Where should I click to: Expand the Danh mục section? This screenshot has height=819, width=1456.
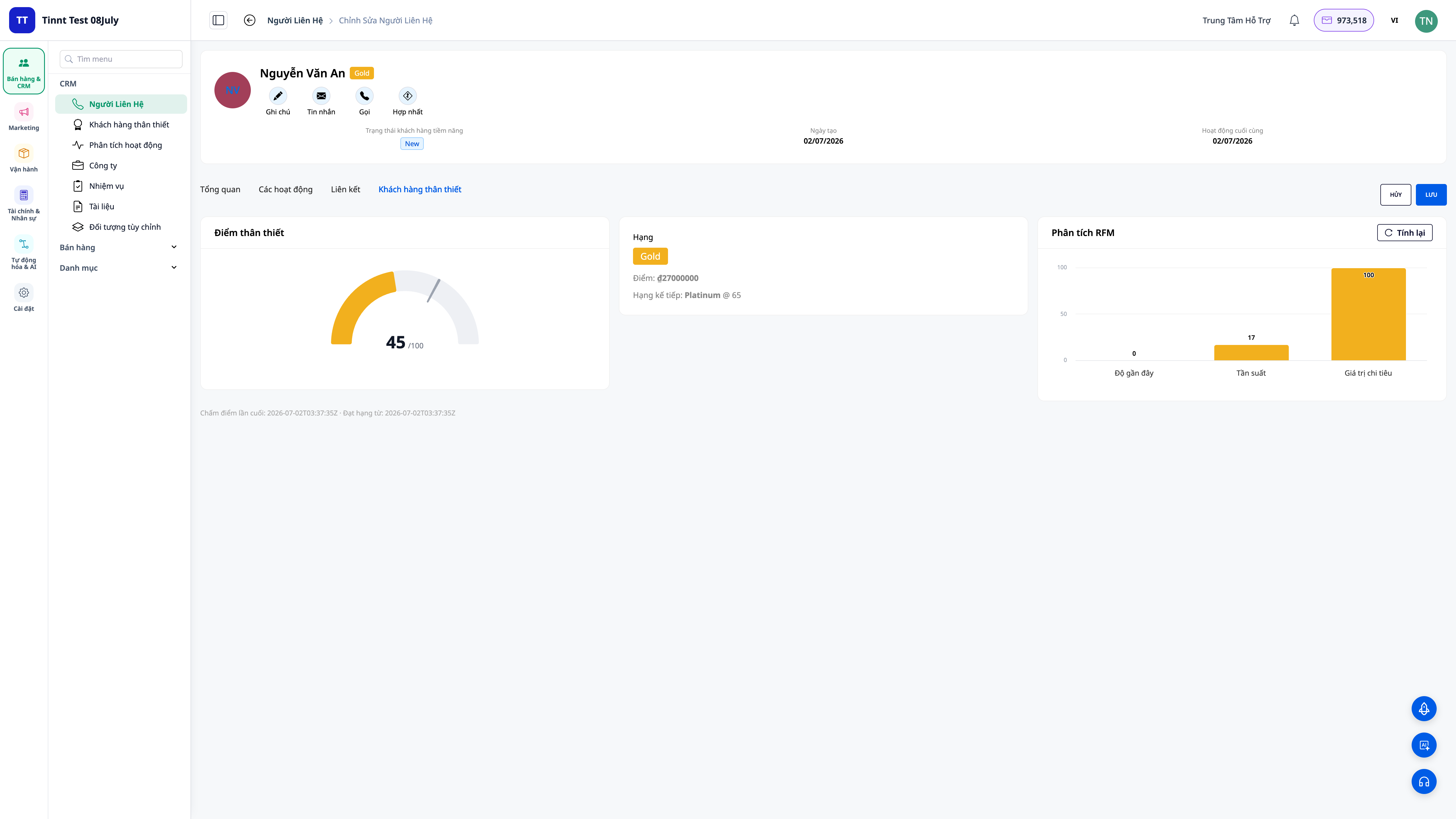(x=119, y=267)
